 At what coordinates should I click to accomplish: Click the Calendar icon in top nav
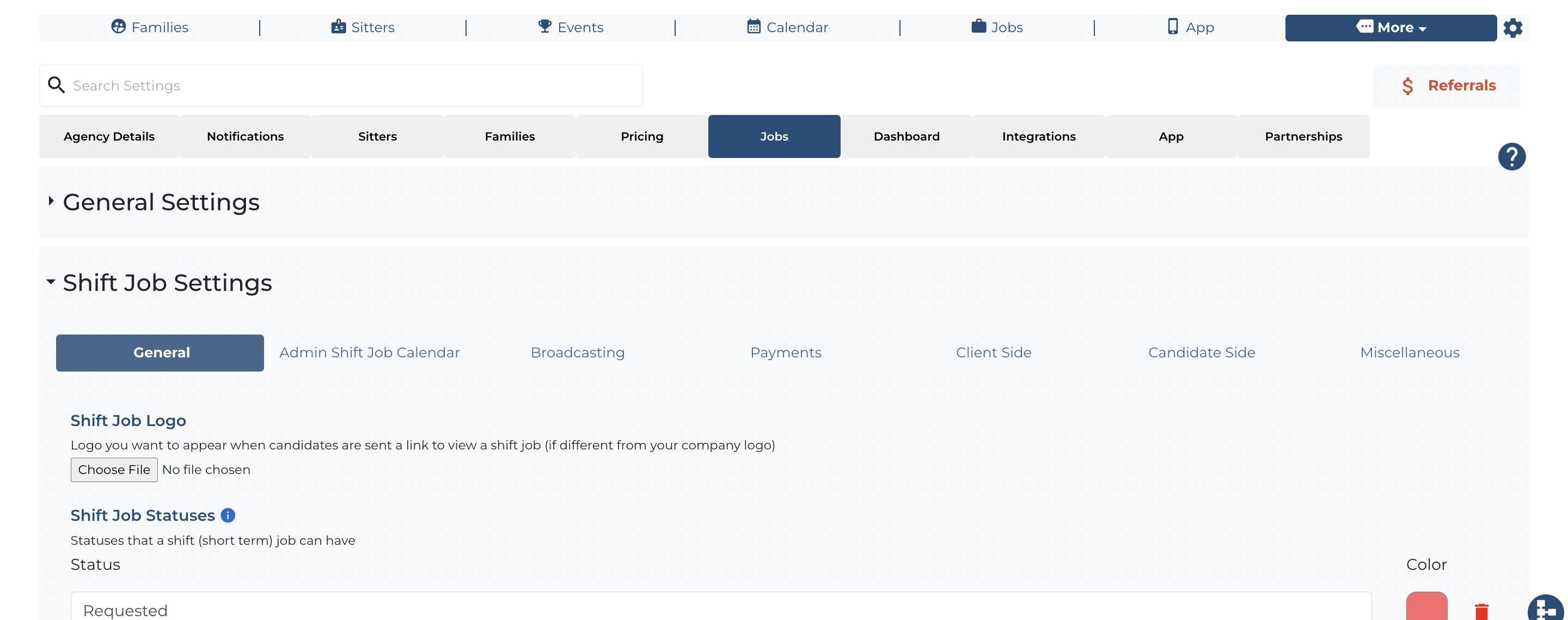click(x=754, y=26)
